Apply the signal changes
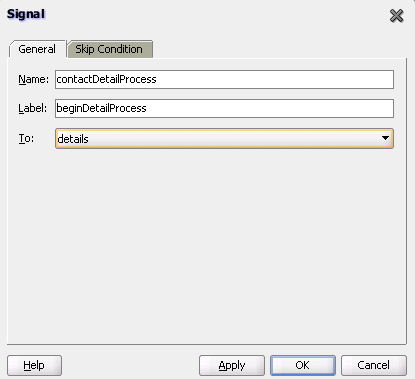Viewport: 415px width, 379px height. click(232, 365)
